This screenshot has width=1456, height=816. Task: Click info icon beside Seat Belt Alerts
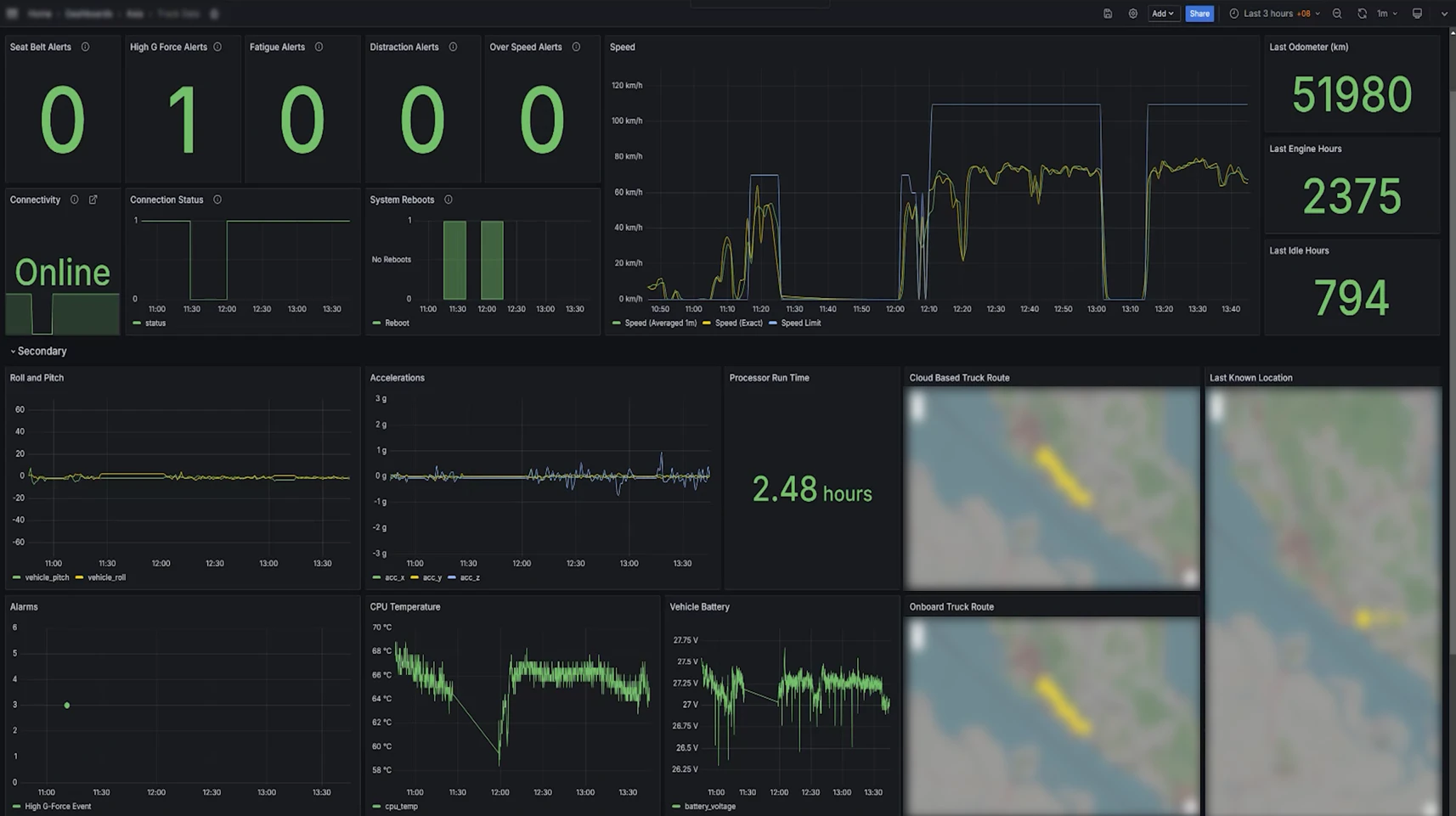tap(85, 47)
